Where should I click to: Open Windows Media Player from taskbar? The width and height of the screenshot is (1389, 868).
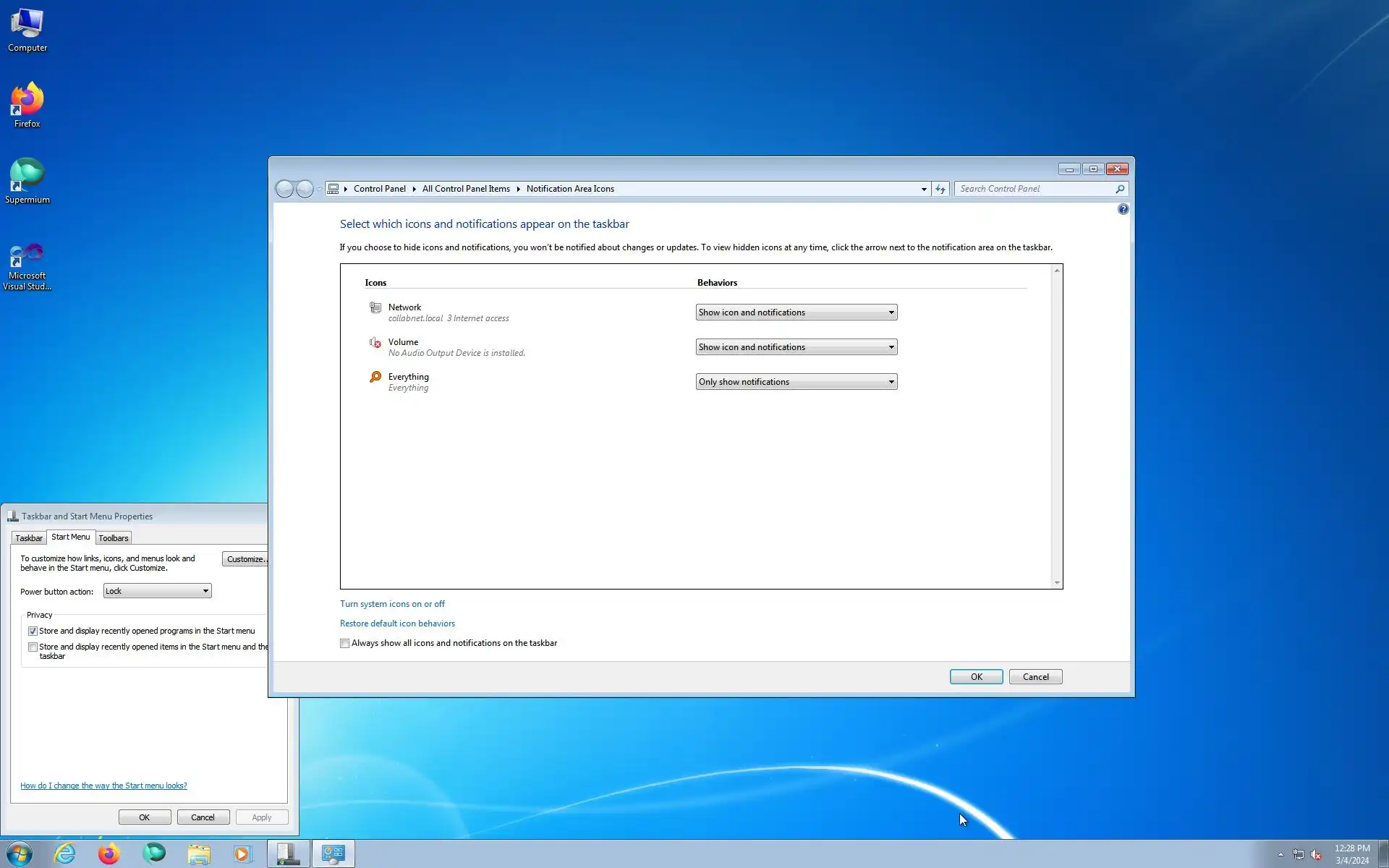pos(242,854)
